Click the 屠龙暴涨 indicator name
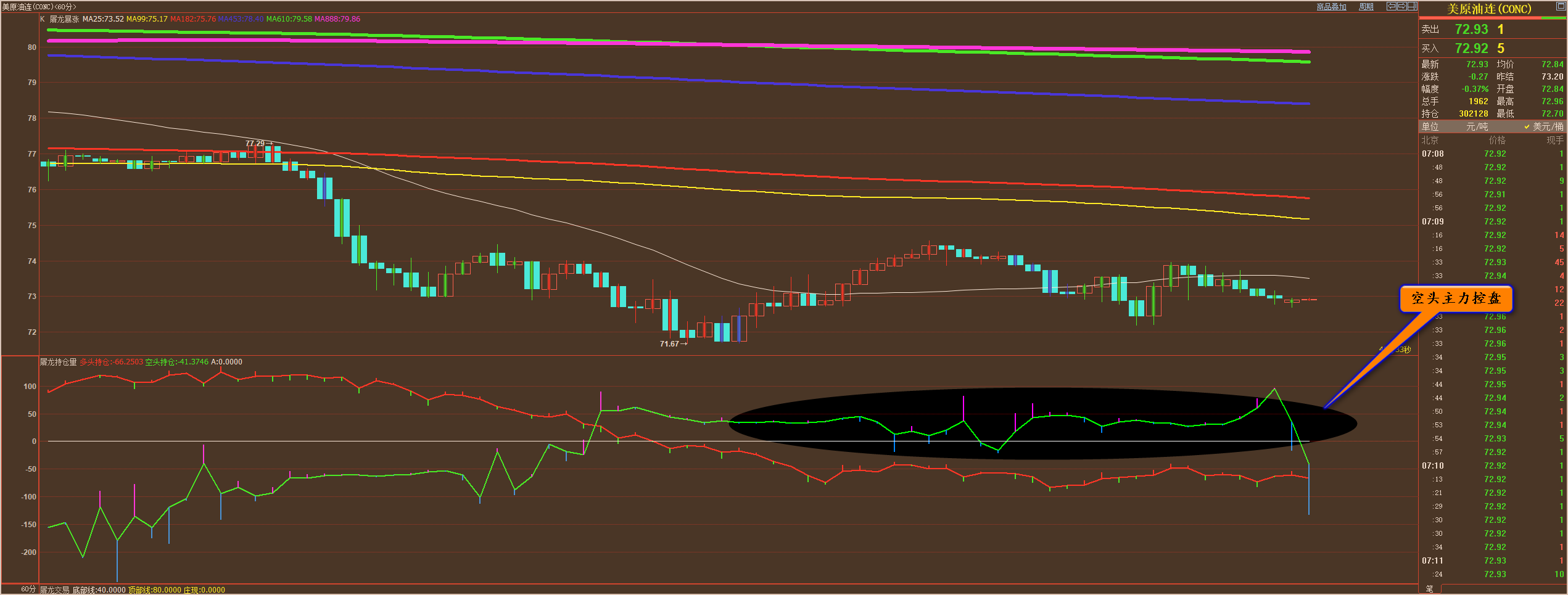The width and height of the screenshot is (1568, 595). [64, 19]
